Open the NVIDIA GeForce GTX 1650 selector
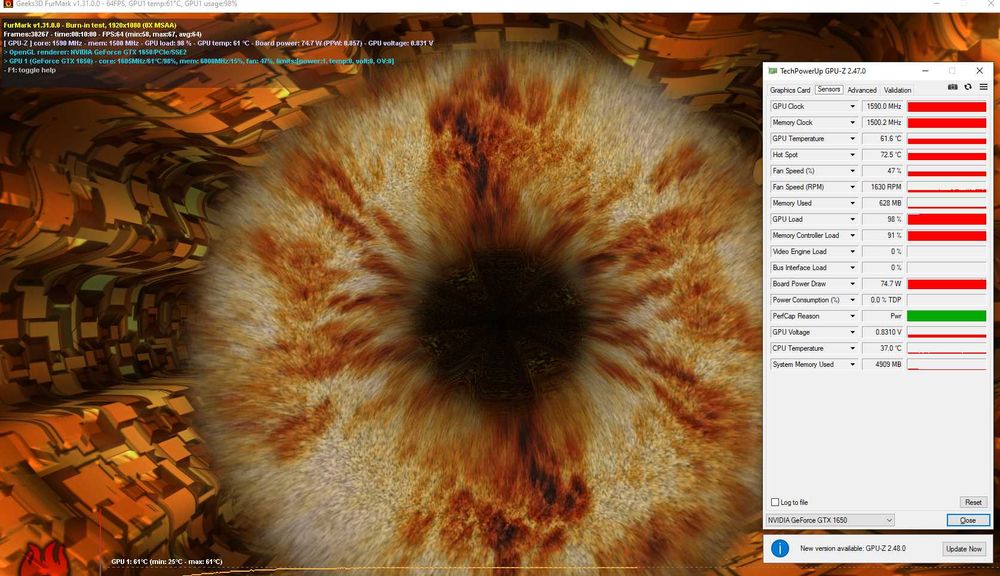The image size is (1000, 576). (830, 520)
